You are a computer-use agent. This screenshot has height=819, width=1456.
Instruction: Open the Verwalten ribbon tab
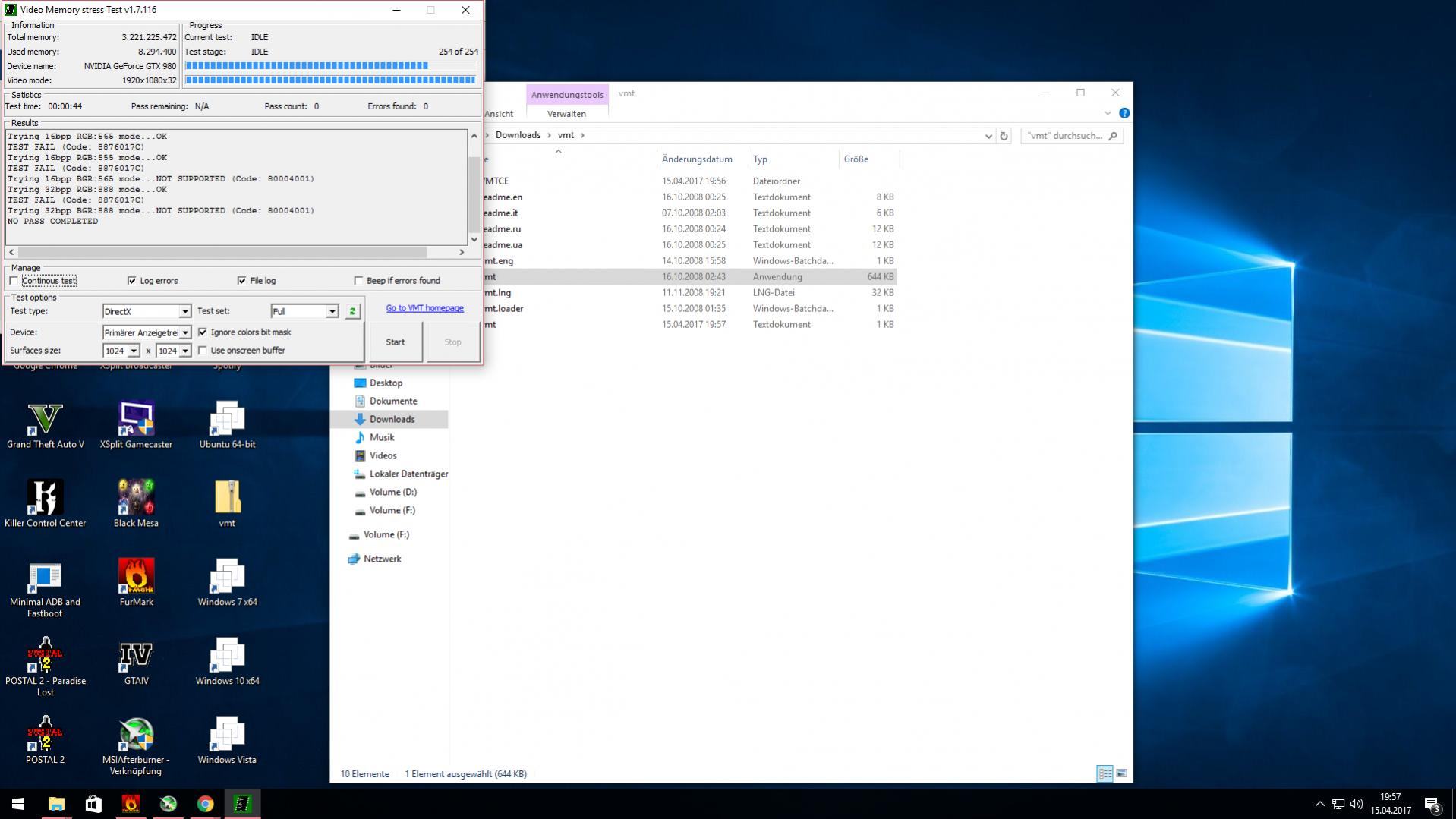[x=566, y=114]
